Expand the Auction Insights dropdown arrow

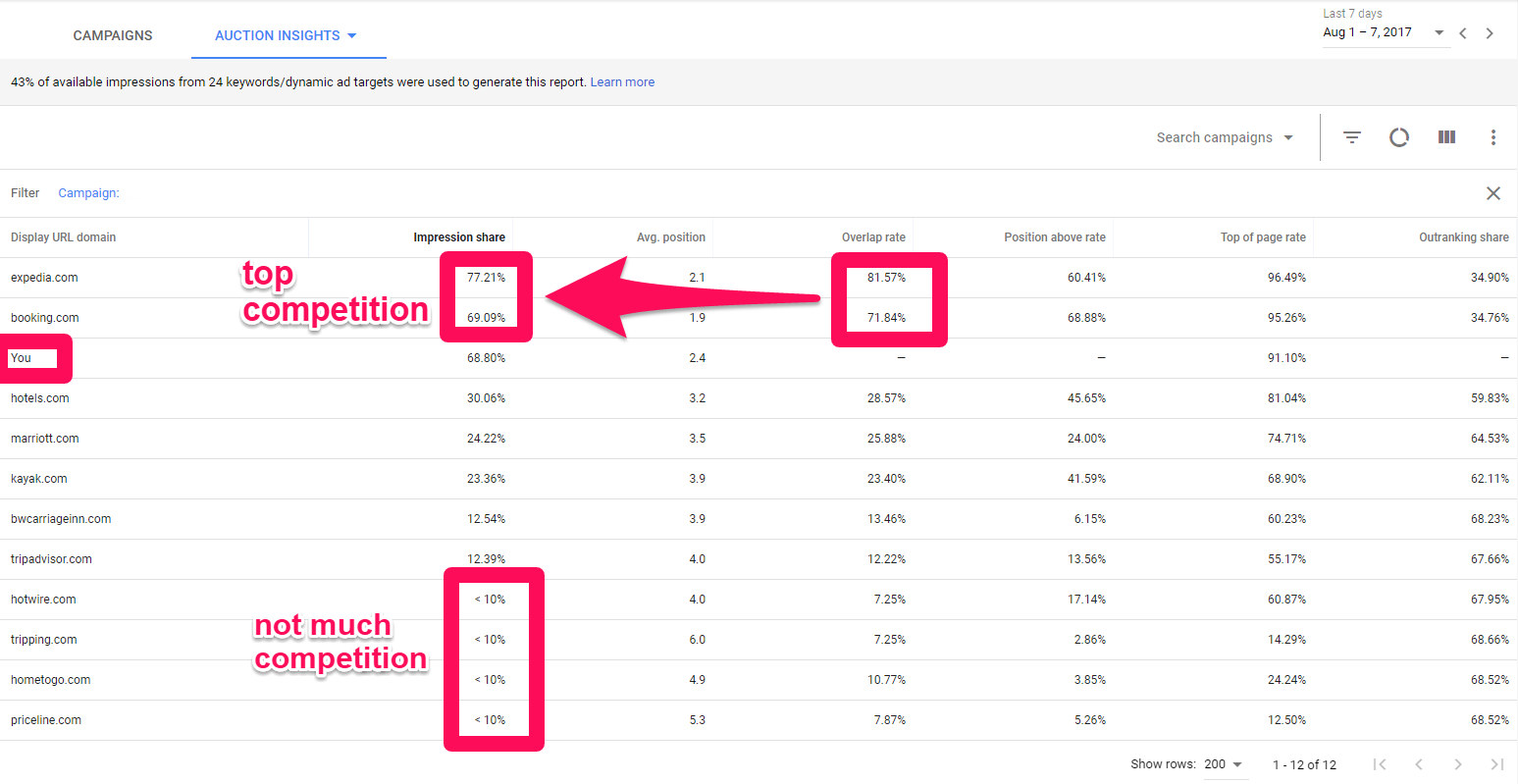[x=352, y=36]
